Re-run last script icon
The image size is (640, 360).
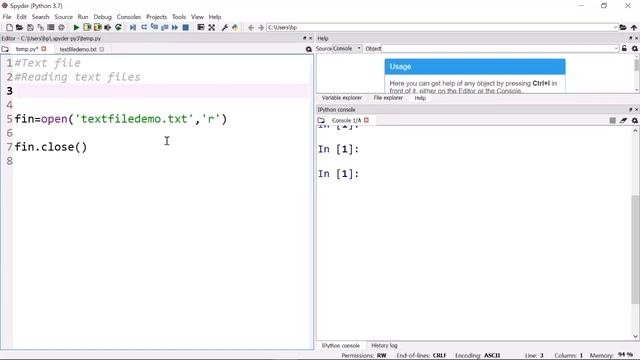[x=118, y=27]
